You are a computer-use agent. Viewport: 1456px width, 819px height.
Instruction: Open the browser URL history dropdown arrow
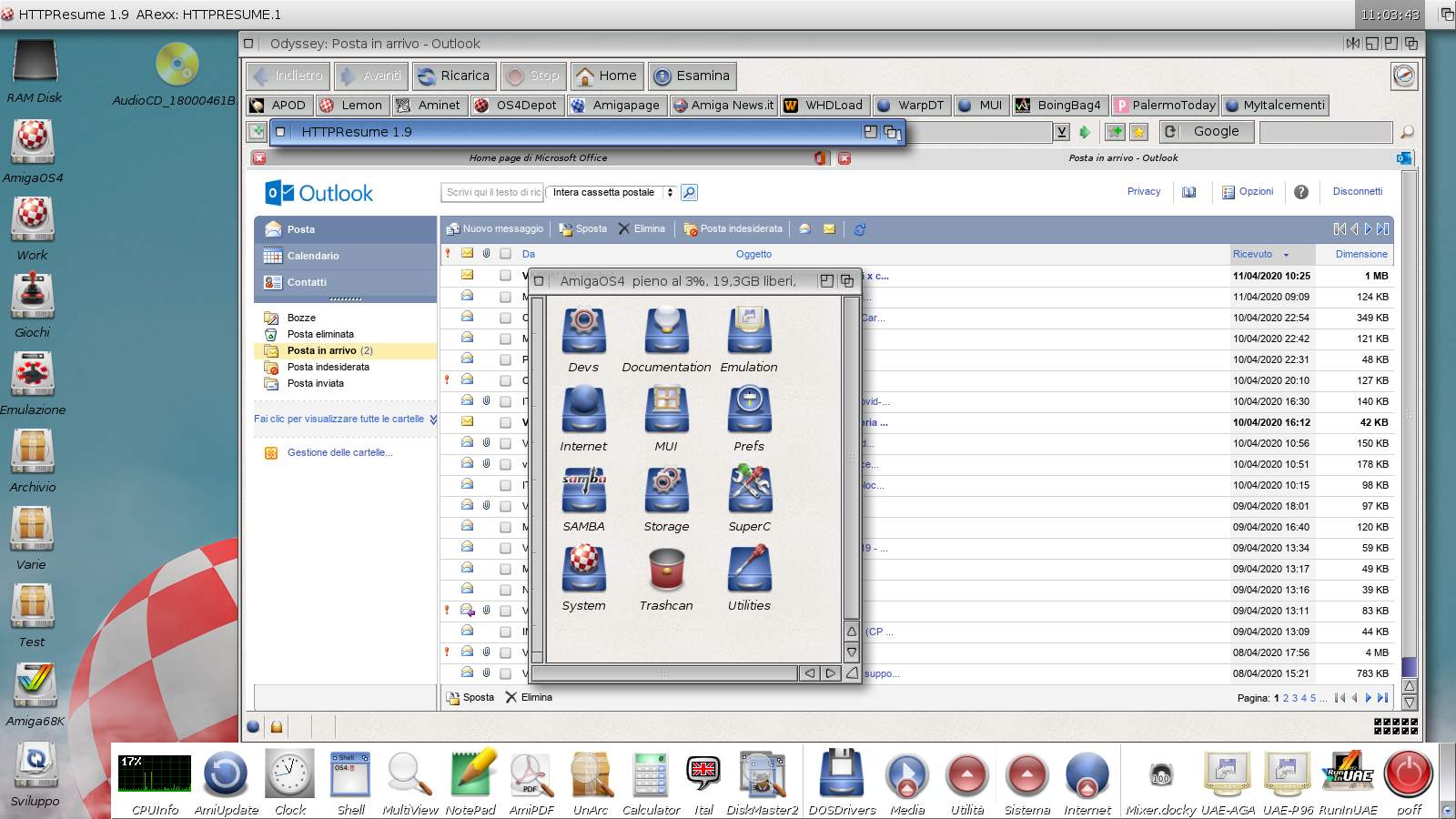pos(1061,132)
